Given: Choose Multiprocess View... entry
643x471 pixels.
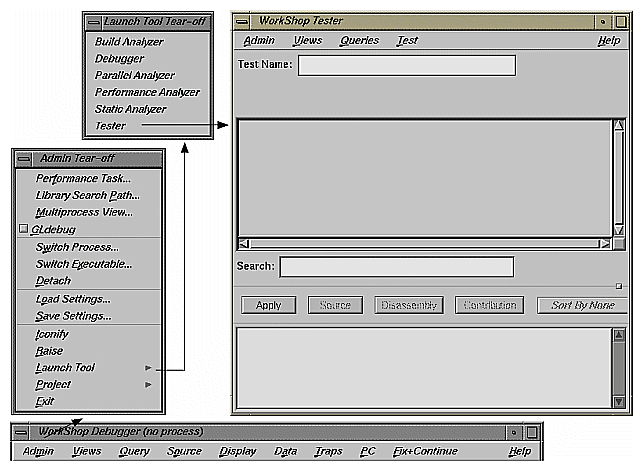Looking at the screenshot, I should (84, 212).
